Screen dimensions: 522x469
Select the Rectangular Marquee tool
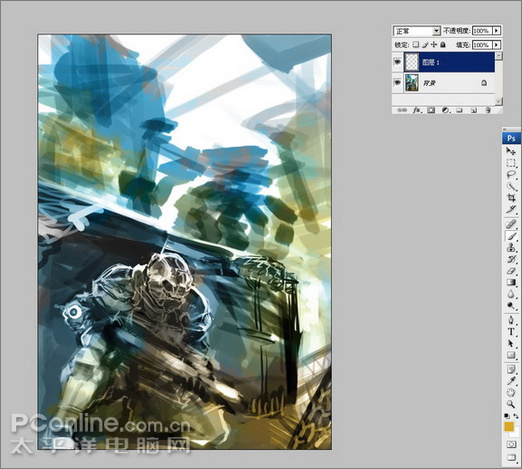pyautogui.click(x=511, y=163)
